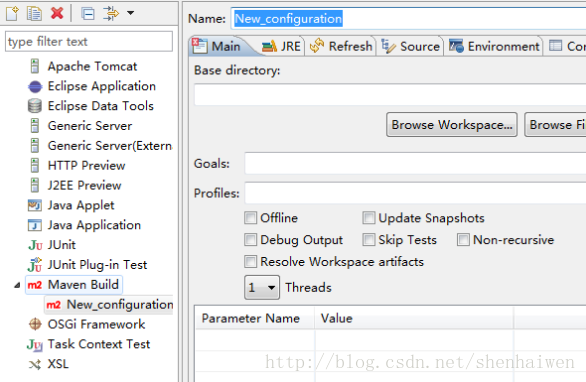
Task: Select XSL configuration icon
Action: 35,364
